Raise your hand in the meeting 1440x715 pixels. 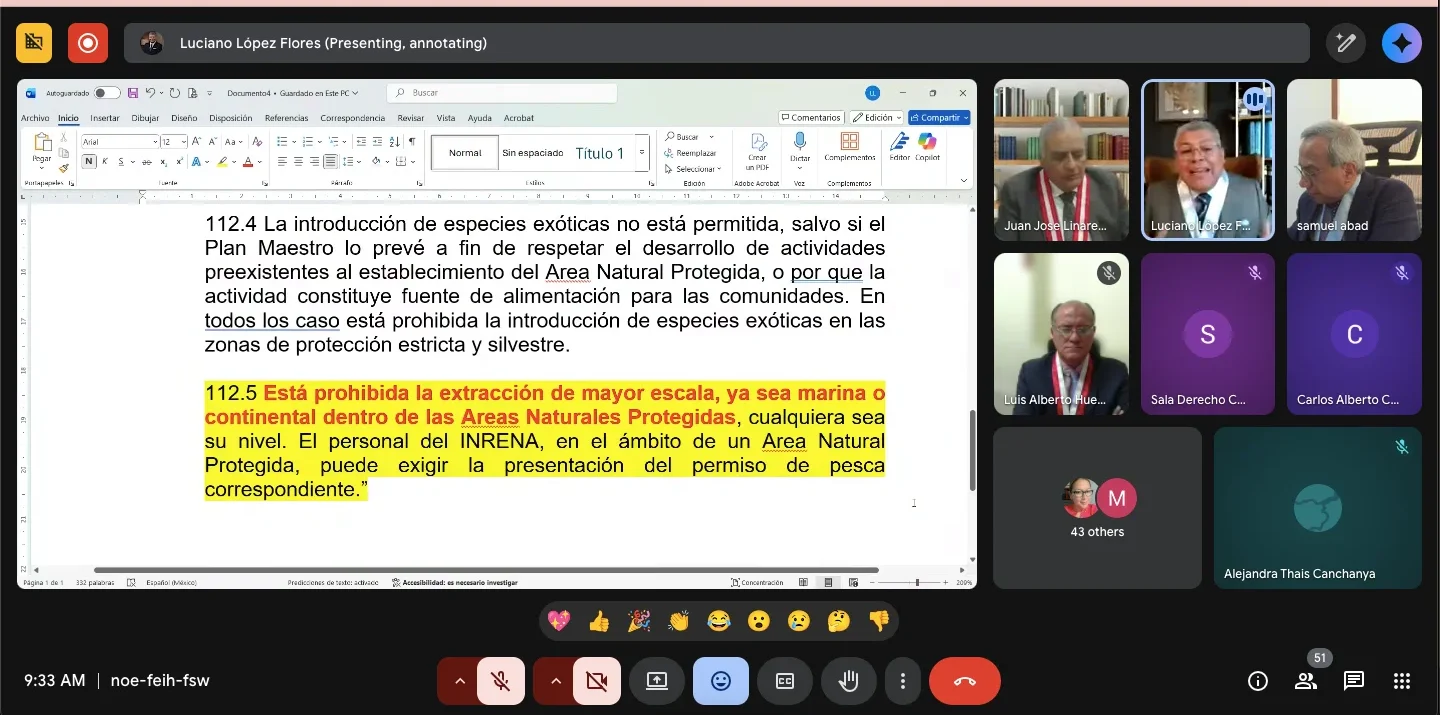click(849, 681)
